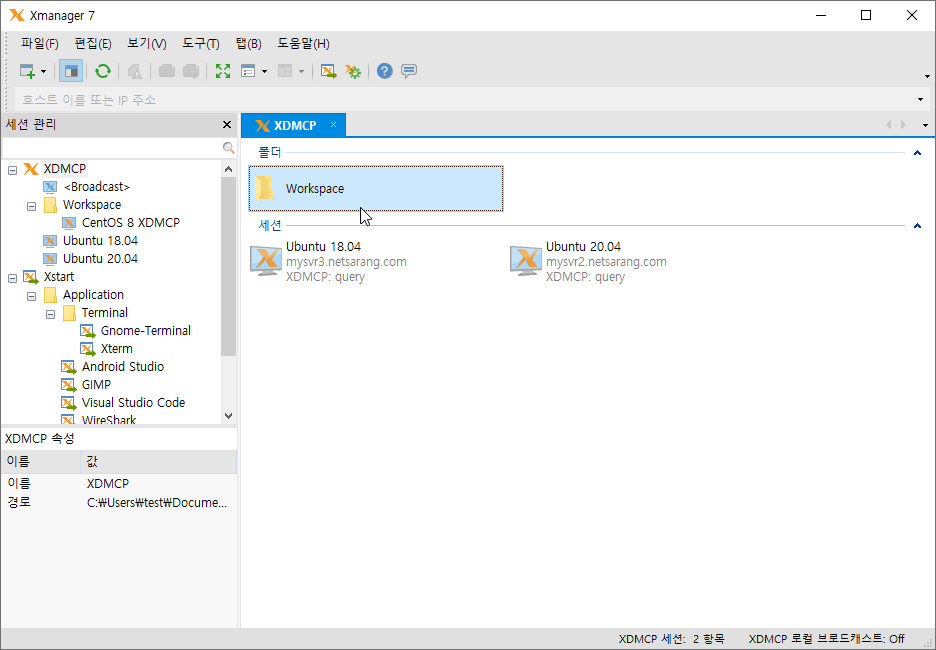The height and width of the screenshot is (650, 936).
Task: Collapse the Application tree folder
Action: tap(32, 296)
